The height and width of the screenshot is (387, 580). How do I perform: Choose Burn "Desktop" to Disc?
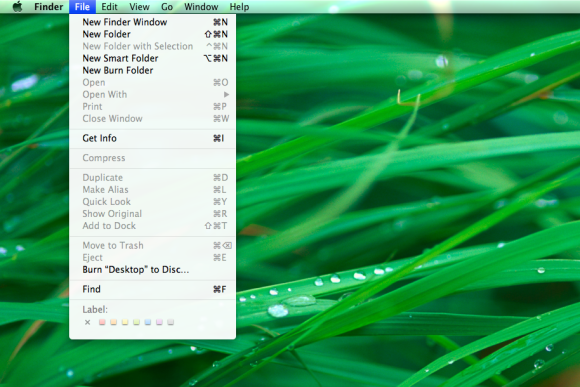point(152,270)
